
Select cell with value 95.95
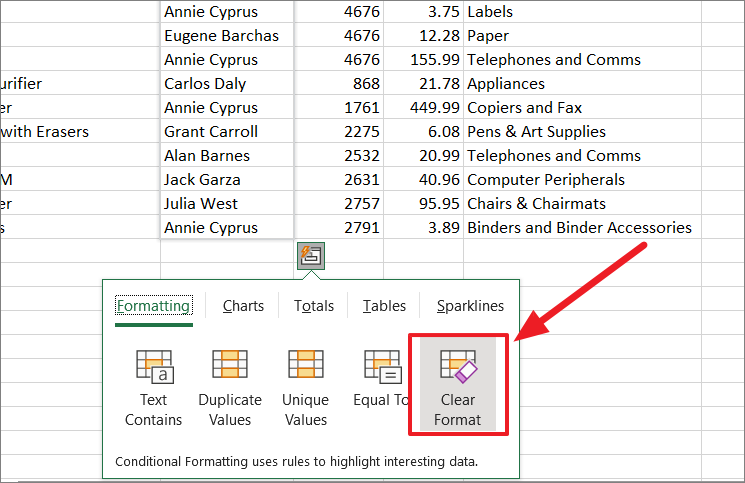click(423, 203)
